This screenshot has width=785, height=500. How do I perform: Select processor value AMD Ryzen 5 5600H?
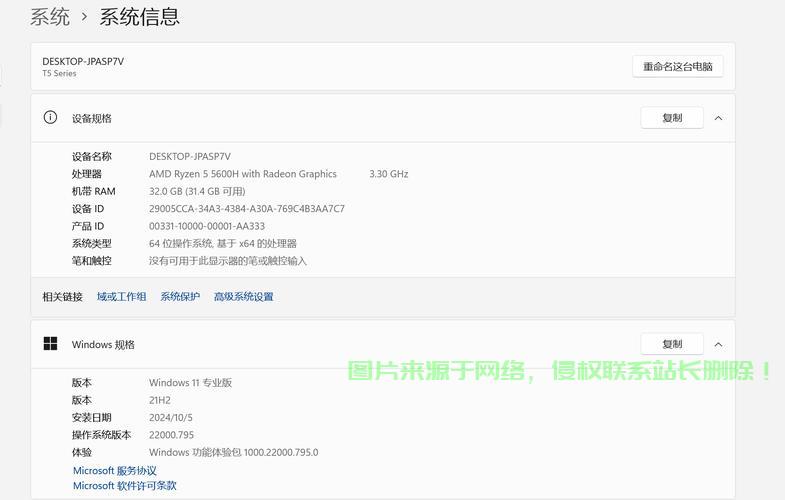coord(243,174)
